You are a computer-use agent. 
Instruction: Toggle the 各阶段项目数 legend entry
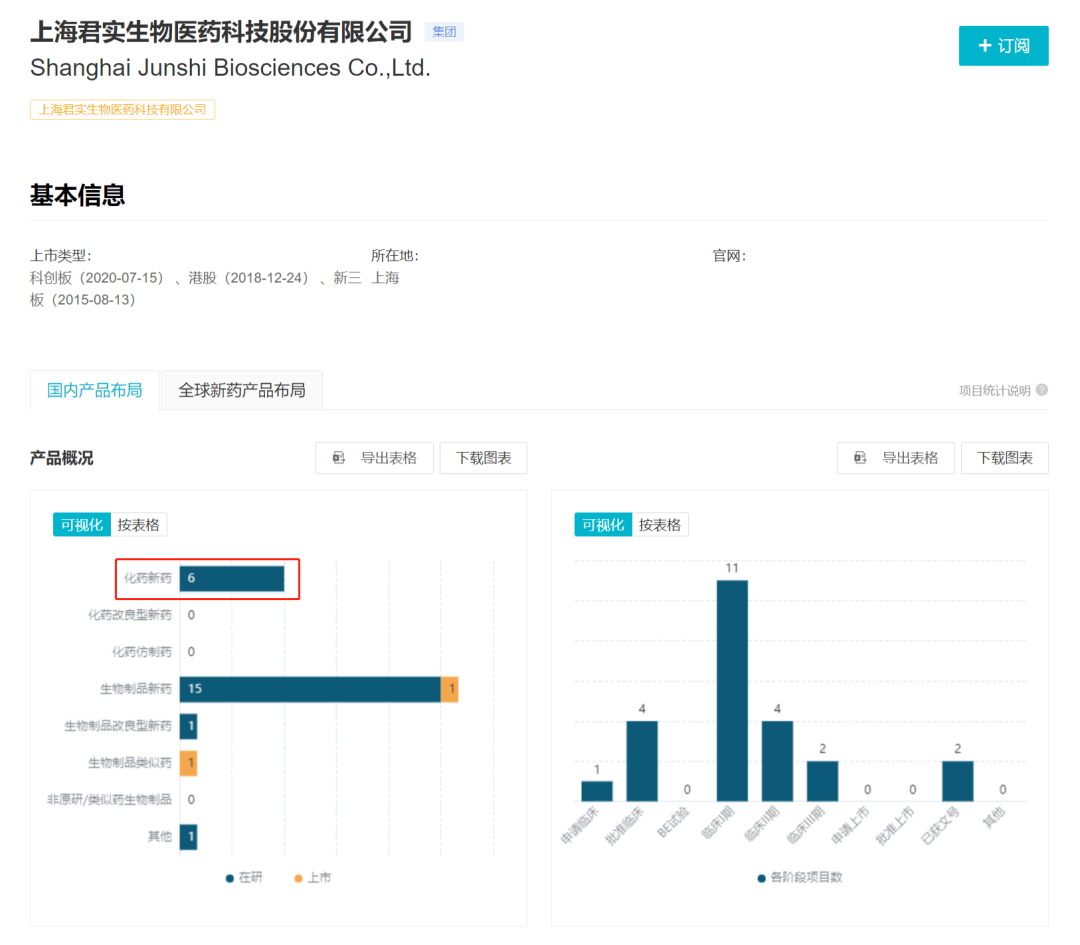(x=800, y=878)
